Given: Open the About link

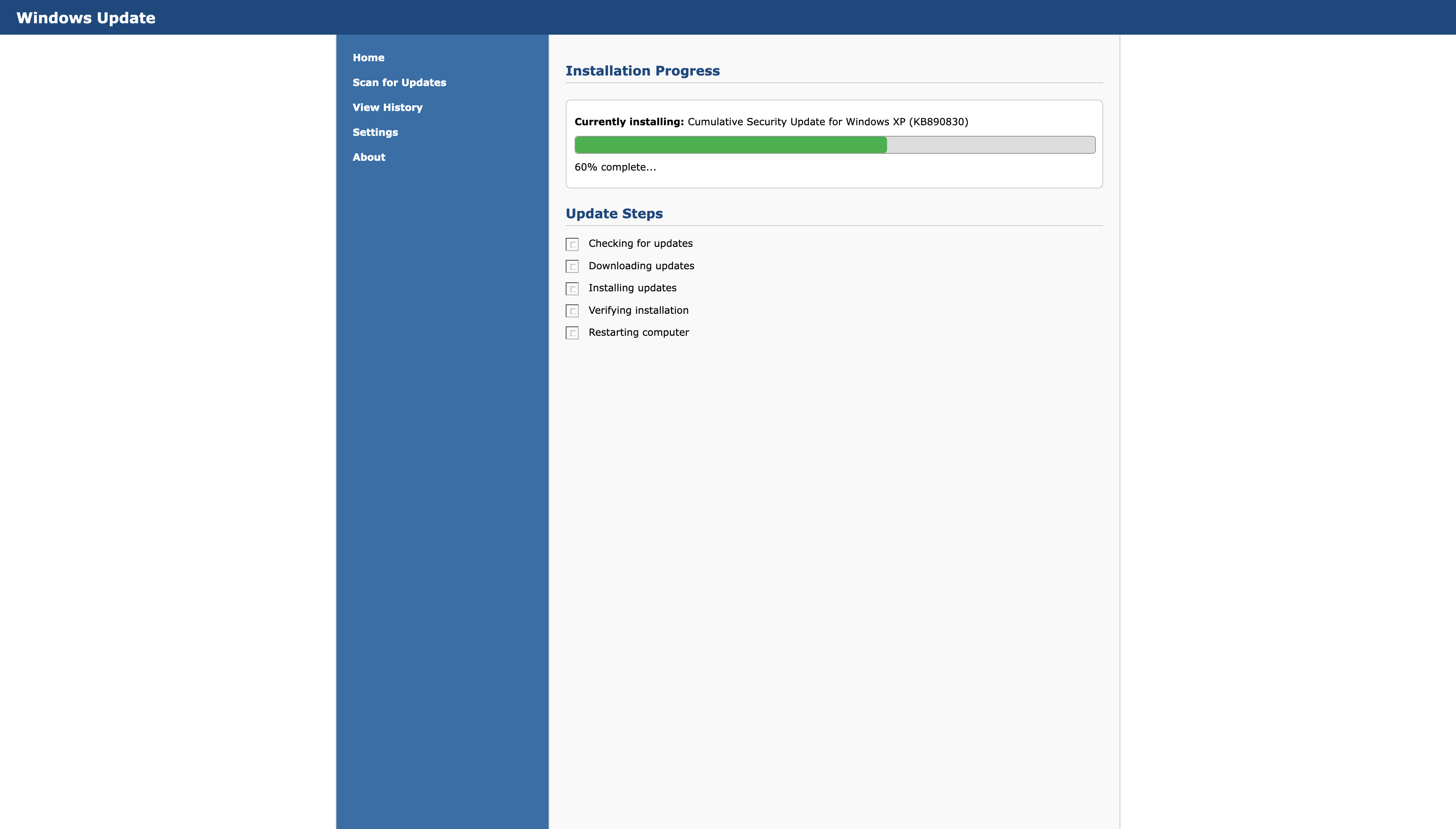Looking at the screenshot, I should point(369,157).
